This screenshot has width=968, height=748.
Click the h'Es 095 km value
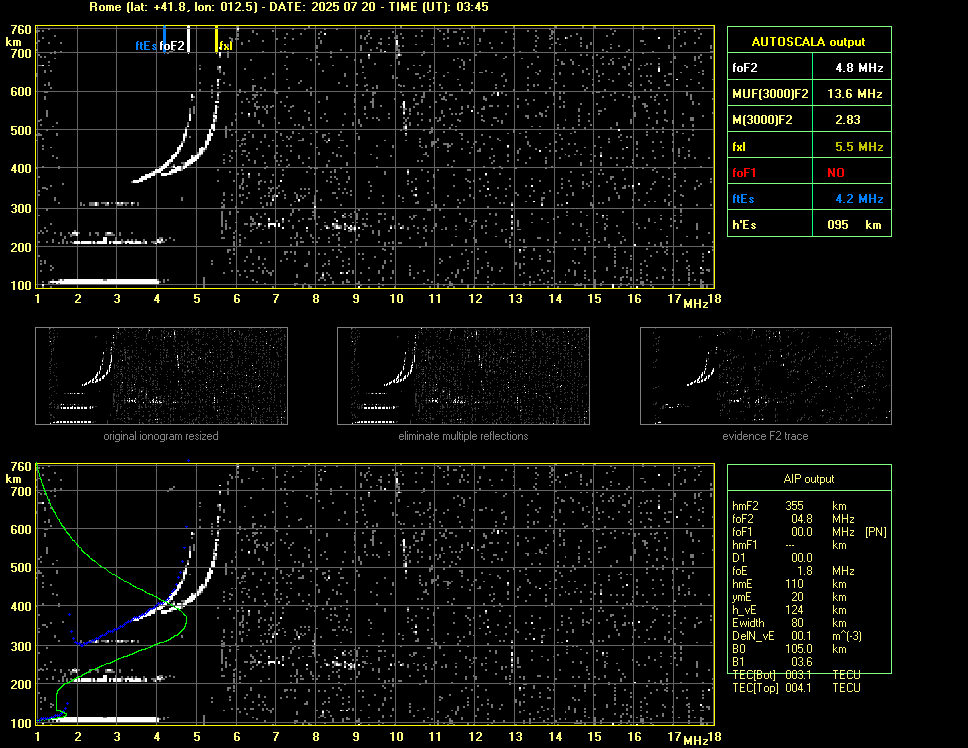[854, 225]
